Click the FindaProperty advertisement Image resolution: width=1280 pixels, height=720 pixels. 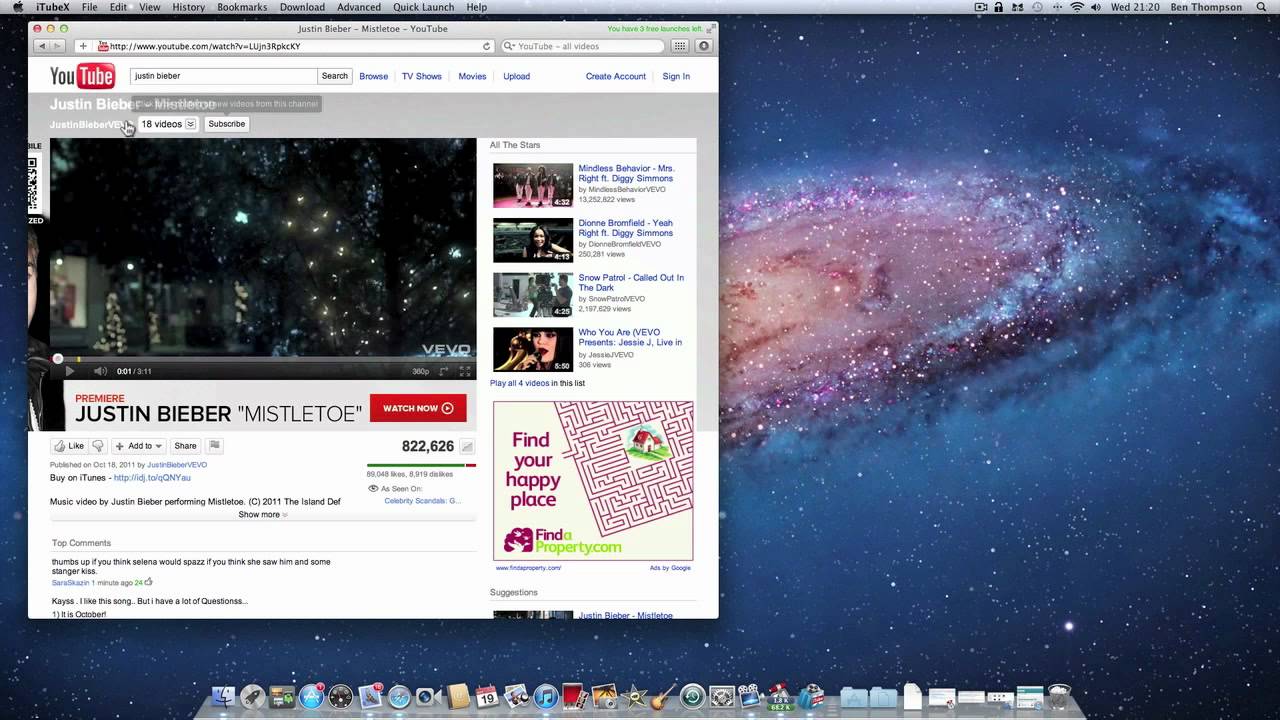point(593,481)
